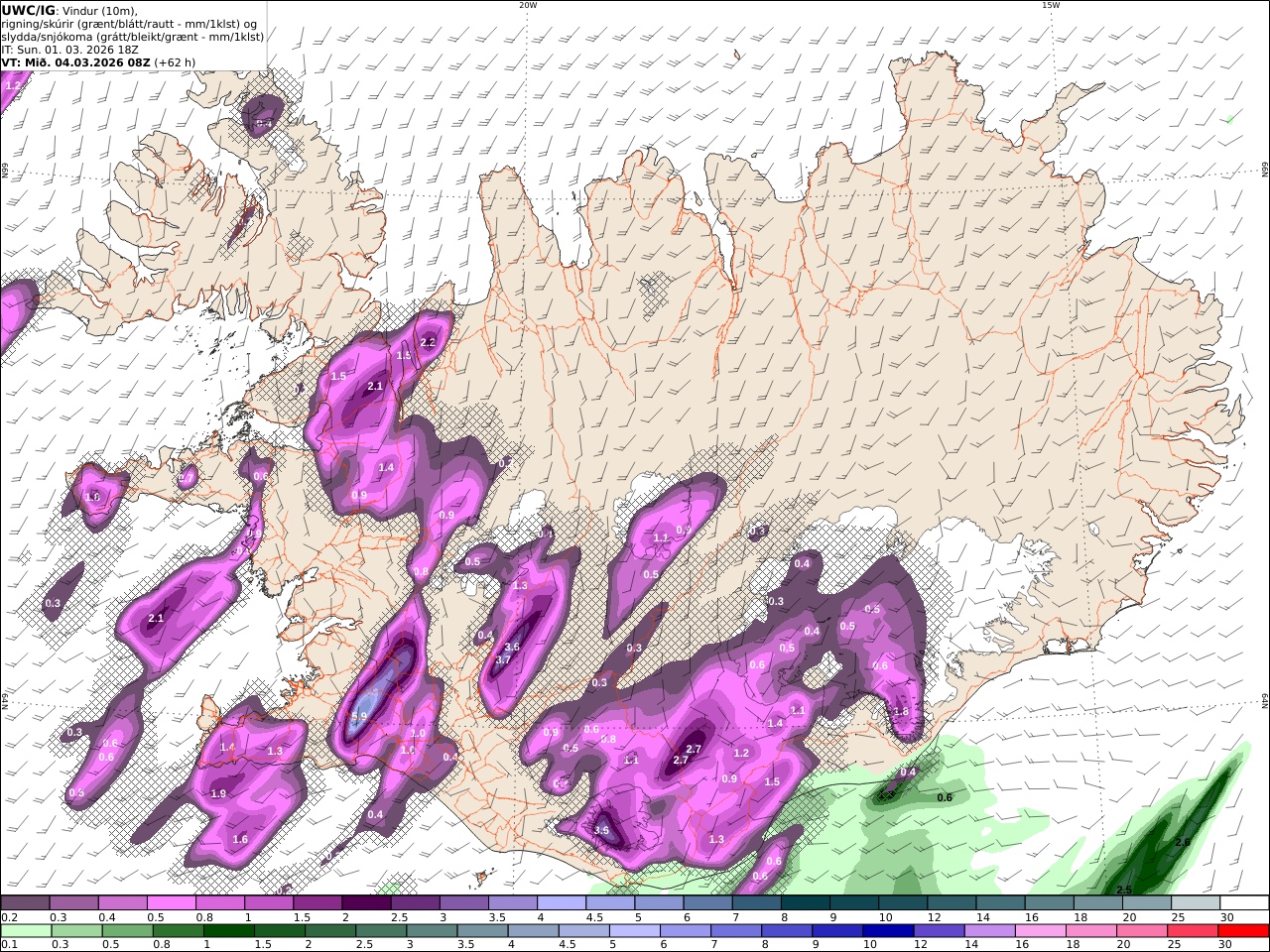The height and width of the screenshot is (952, 1270).
Task: Select the 3.5 value near the south coast
Action: [601, 830]
